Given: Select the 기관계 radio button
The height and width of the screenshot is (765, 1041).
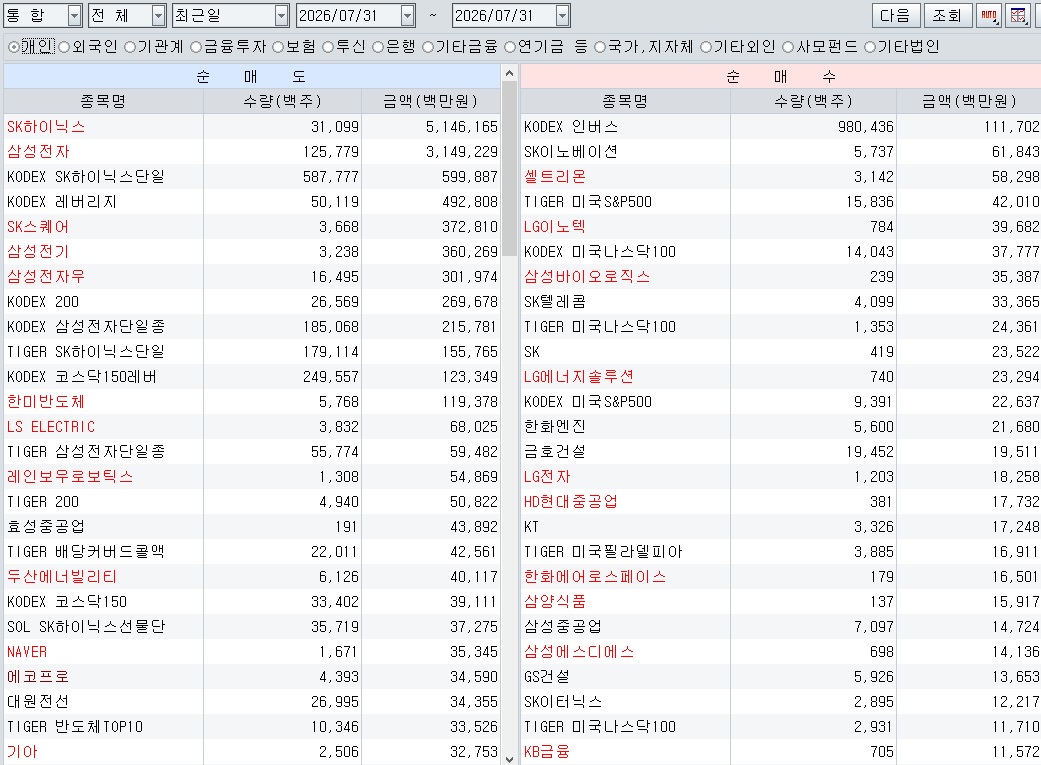Looking at the screenshot, I should point(130,47).
